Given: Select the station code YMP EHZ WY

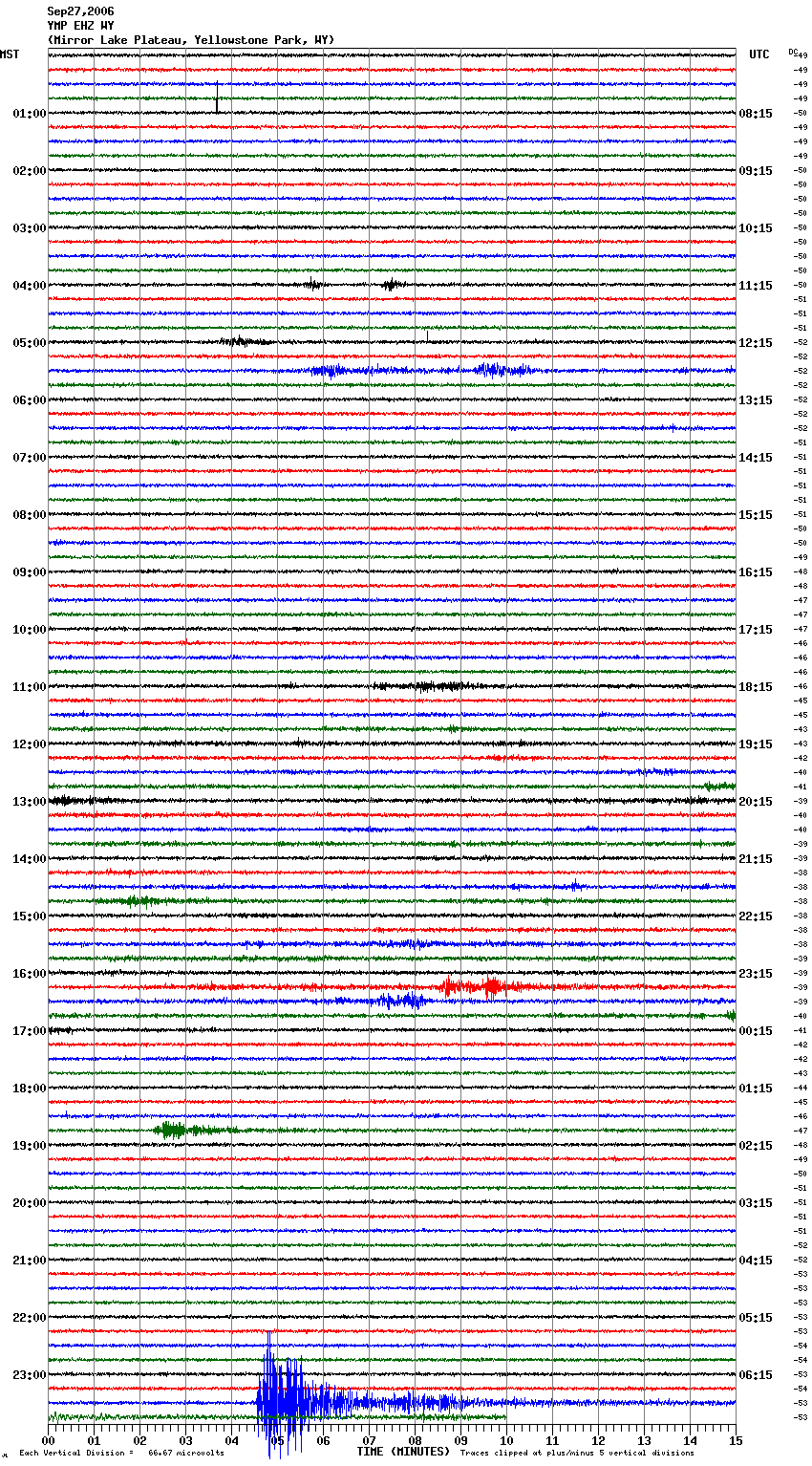Looking at the screenshot, I should [80, 26].
